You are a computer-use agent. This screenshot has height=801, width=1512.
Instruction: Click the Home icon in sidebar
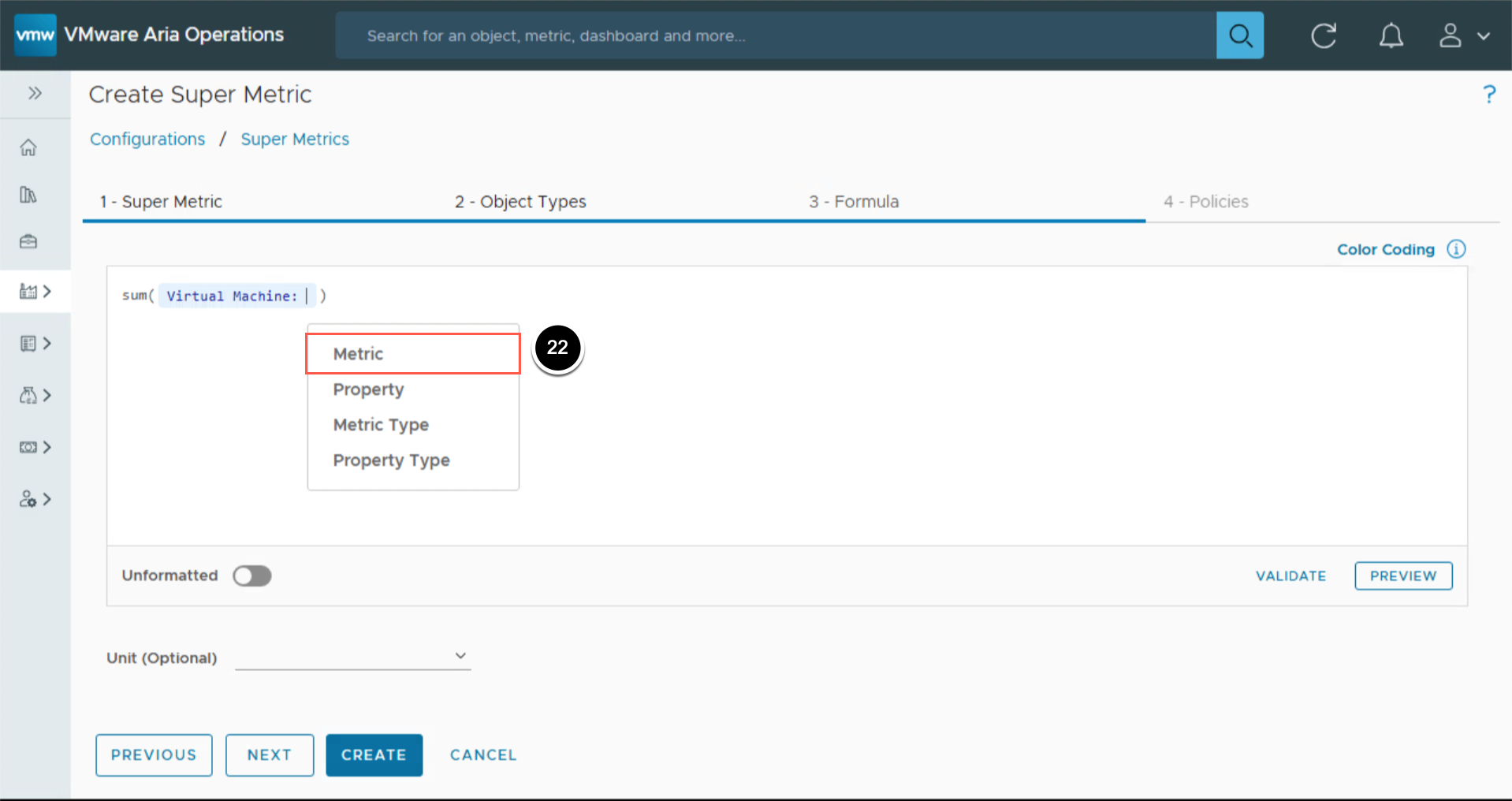coord(28,147)
